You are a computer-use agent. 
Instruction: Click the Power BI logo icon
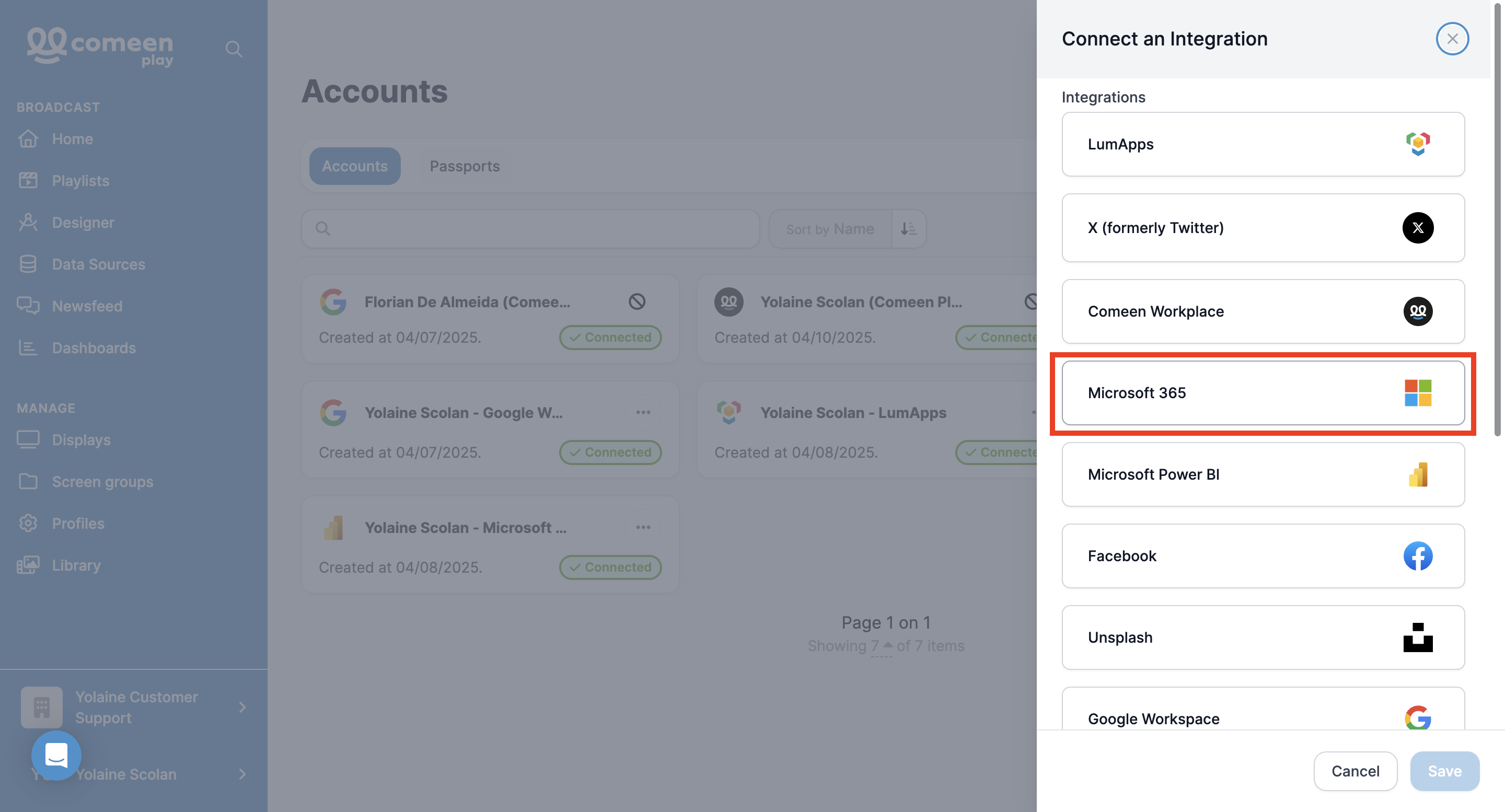pos(1417,474)
